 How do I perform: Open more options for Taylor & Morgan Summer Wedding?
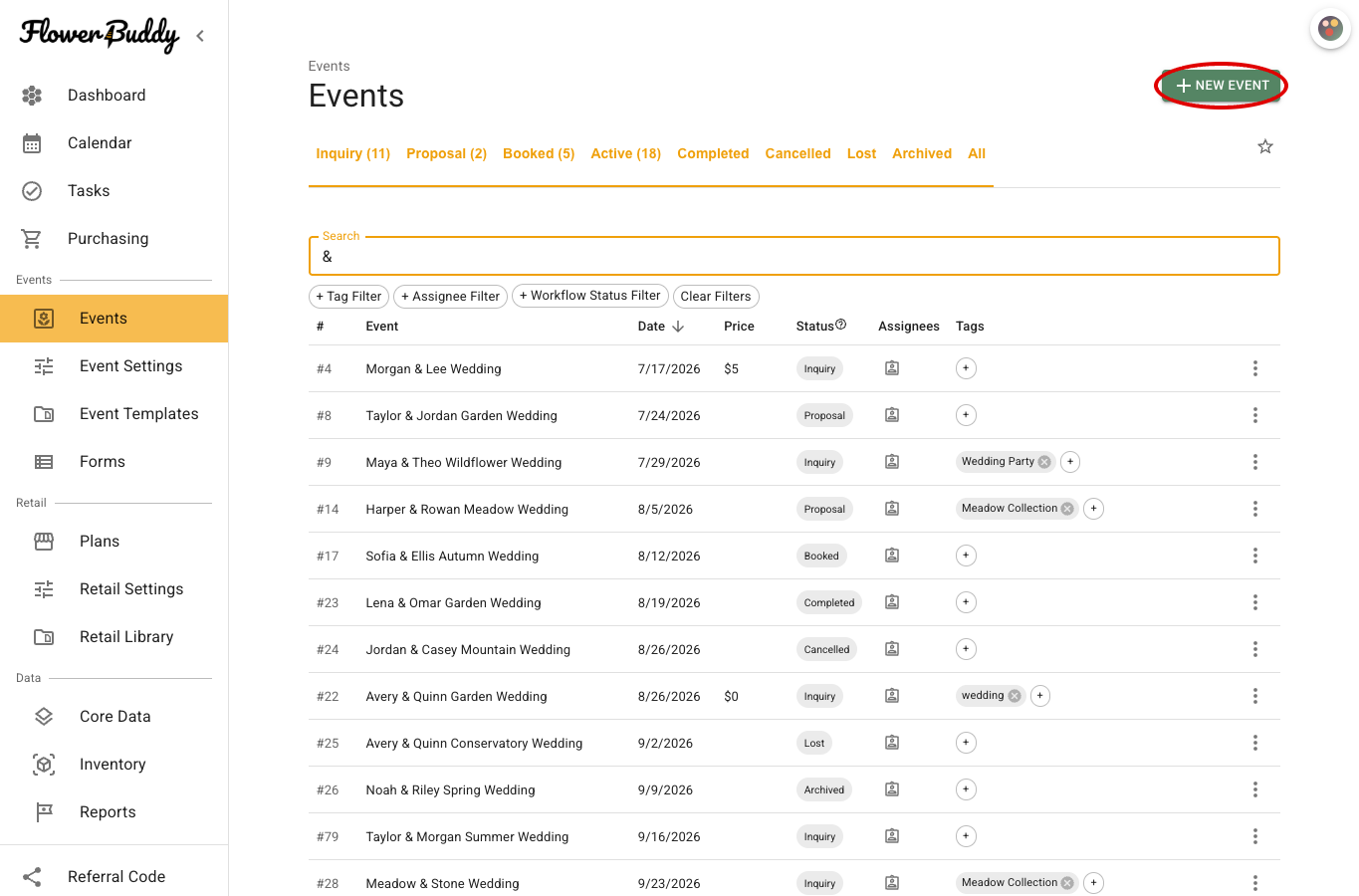pyautogui.click(x=1255, y=836)
